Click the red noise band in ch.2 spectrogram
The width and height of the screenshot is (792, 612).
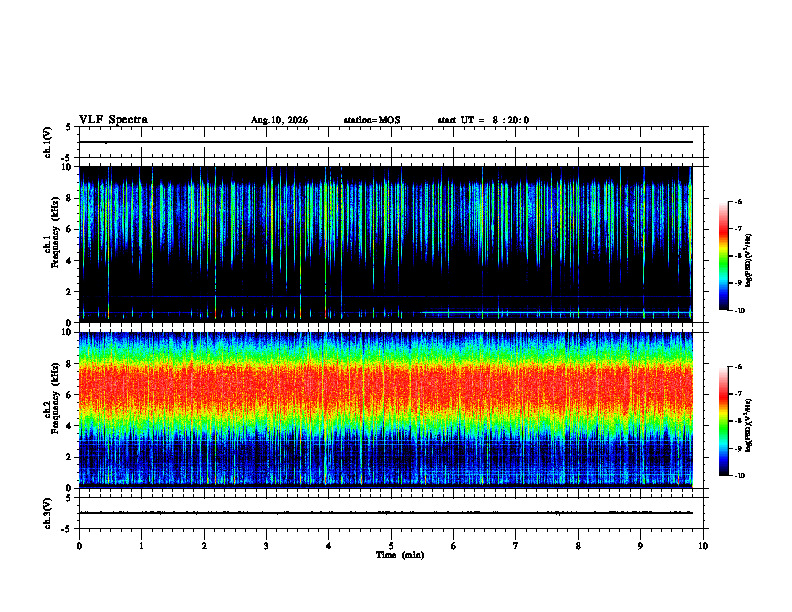pos(386,389)
